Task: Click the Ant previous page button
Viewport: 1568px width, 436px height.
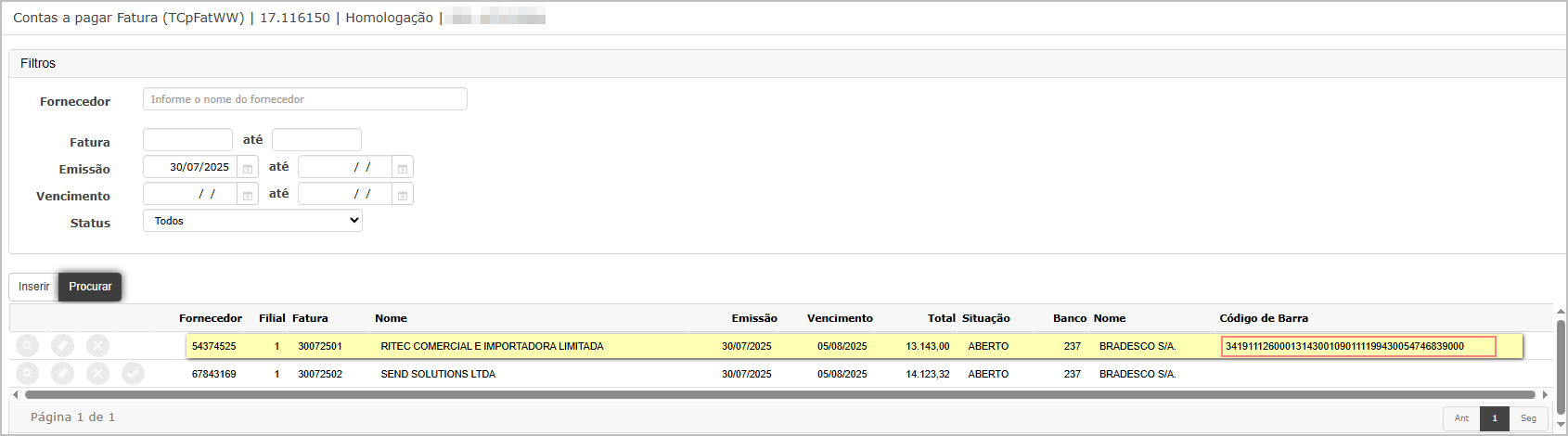Action: (x=1461, y=418)
